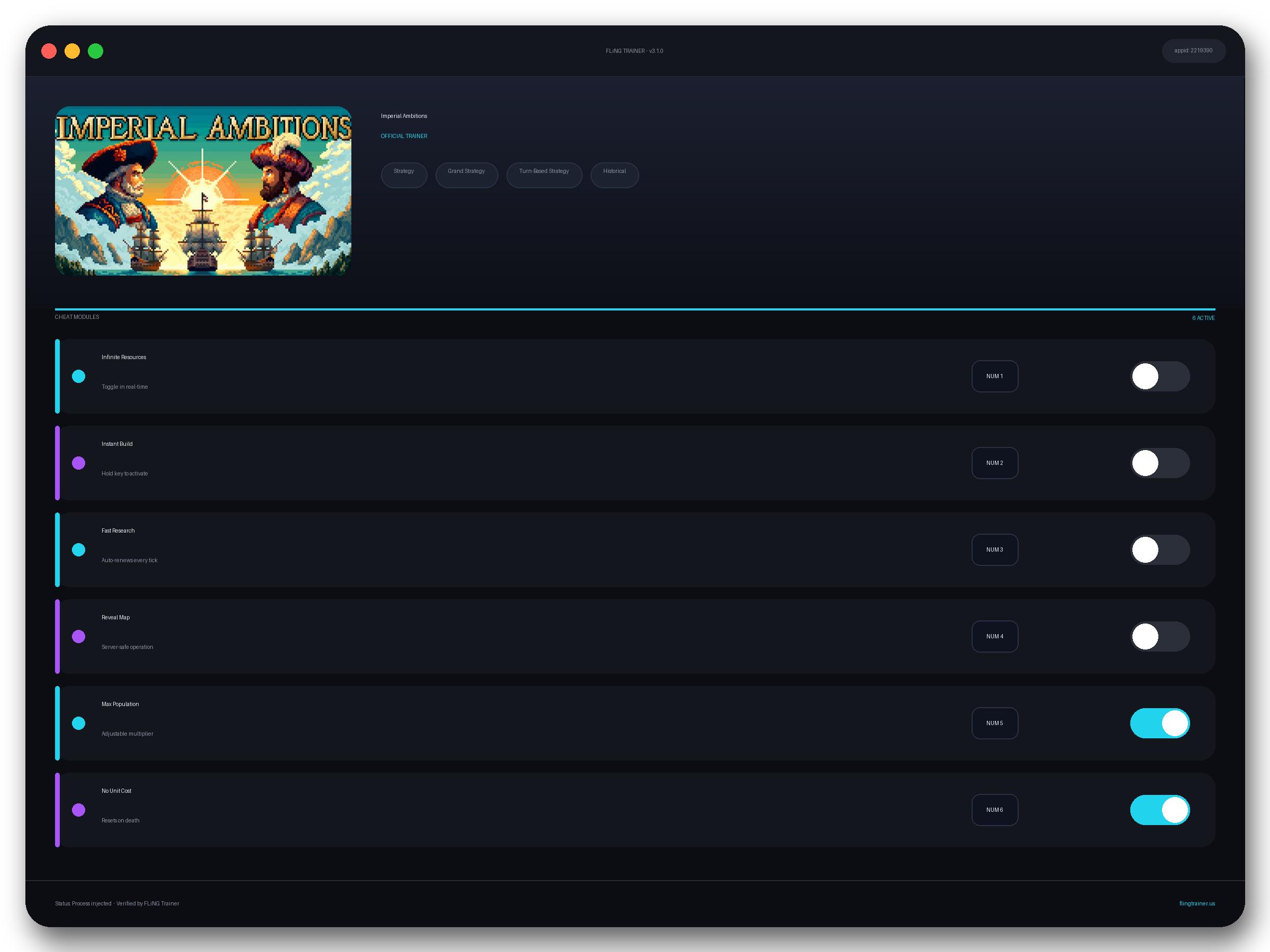This screenshot has width=1270, height=952.
Task: Click the Imperial Ambitions cover image
Action: (203, 191)
